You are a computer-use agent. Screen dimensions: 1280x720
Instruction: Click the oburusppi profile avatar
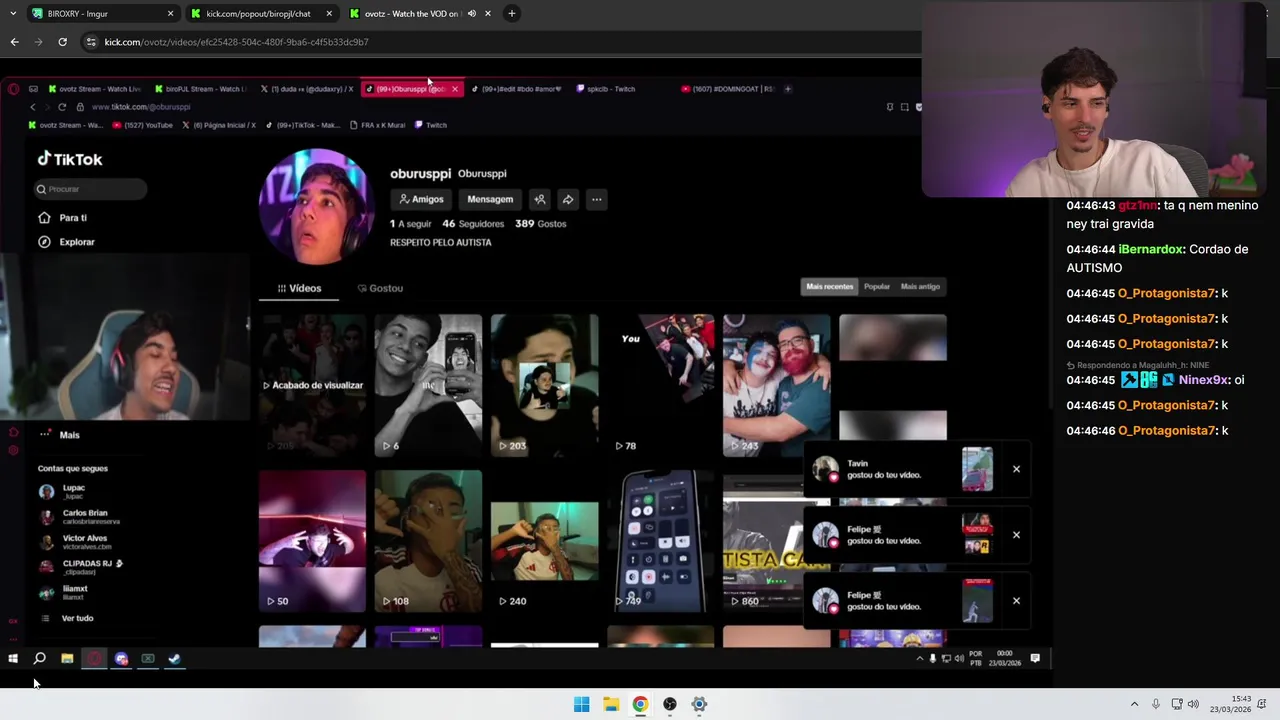click(x=316, y=206)
